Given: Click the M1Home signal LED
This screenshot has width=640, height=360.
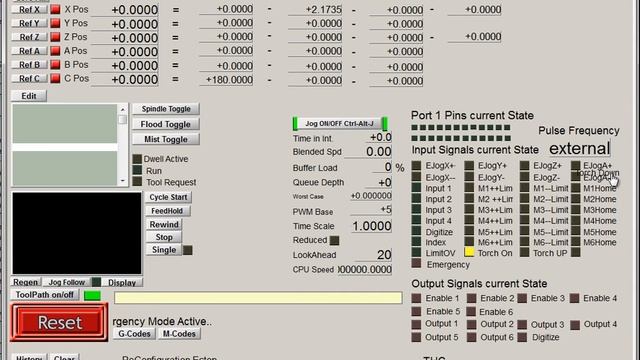Looking at the screenshot, I should click(x=576, y=188).
